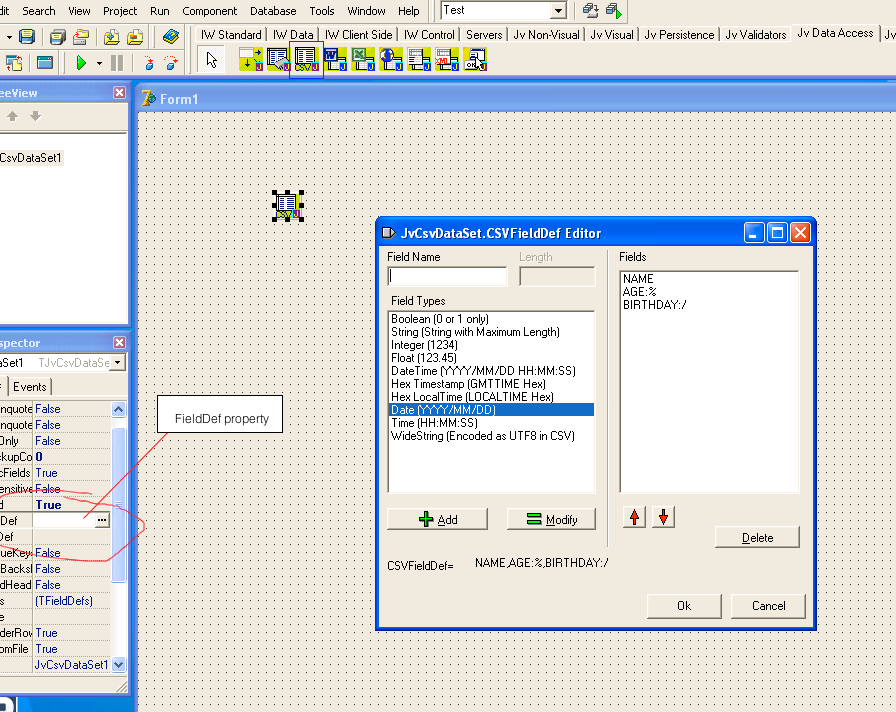Switch to IW Data palette tab
Image resolution: width=896 pixels, height=712 pixels.
pyautogui.click(x=293, y=35)
